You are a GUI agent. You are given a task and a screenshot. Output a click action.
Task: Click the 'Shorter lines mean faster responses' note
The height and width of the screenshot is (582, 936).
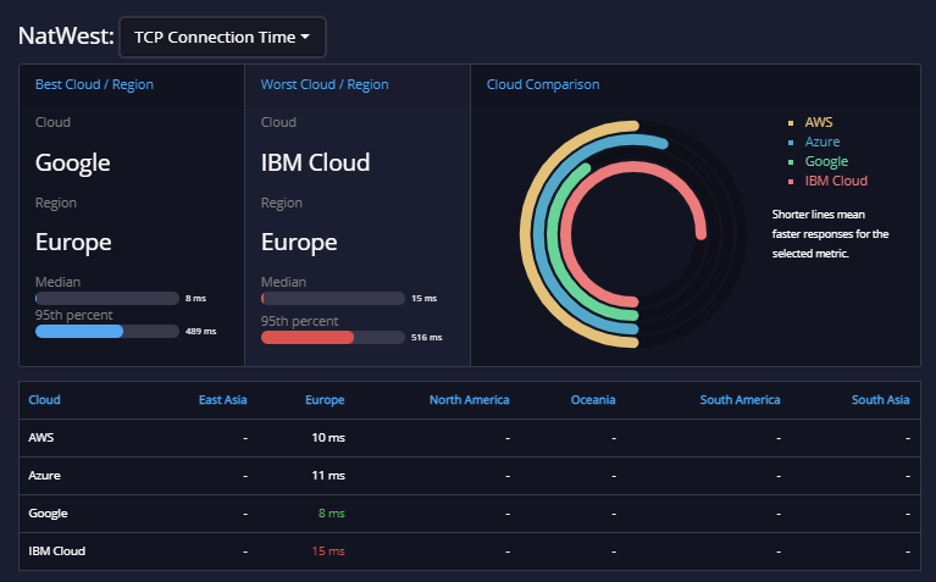coord(830,234)
